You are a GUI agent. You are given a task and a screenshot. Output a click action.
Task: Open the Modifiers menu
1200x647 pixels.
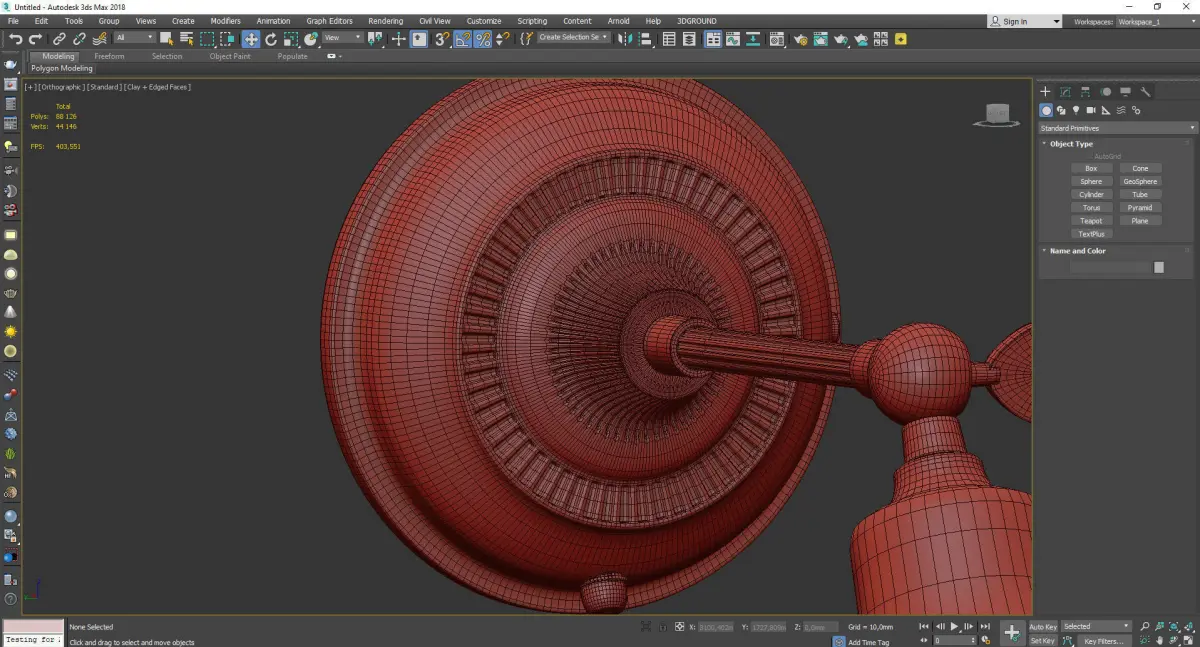[x=225, y=21]
